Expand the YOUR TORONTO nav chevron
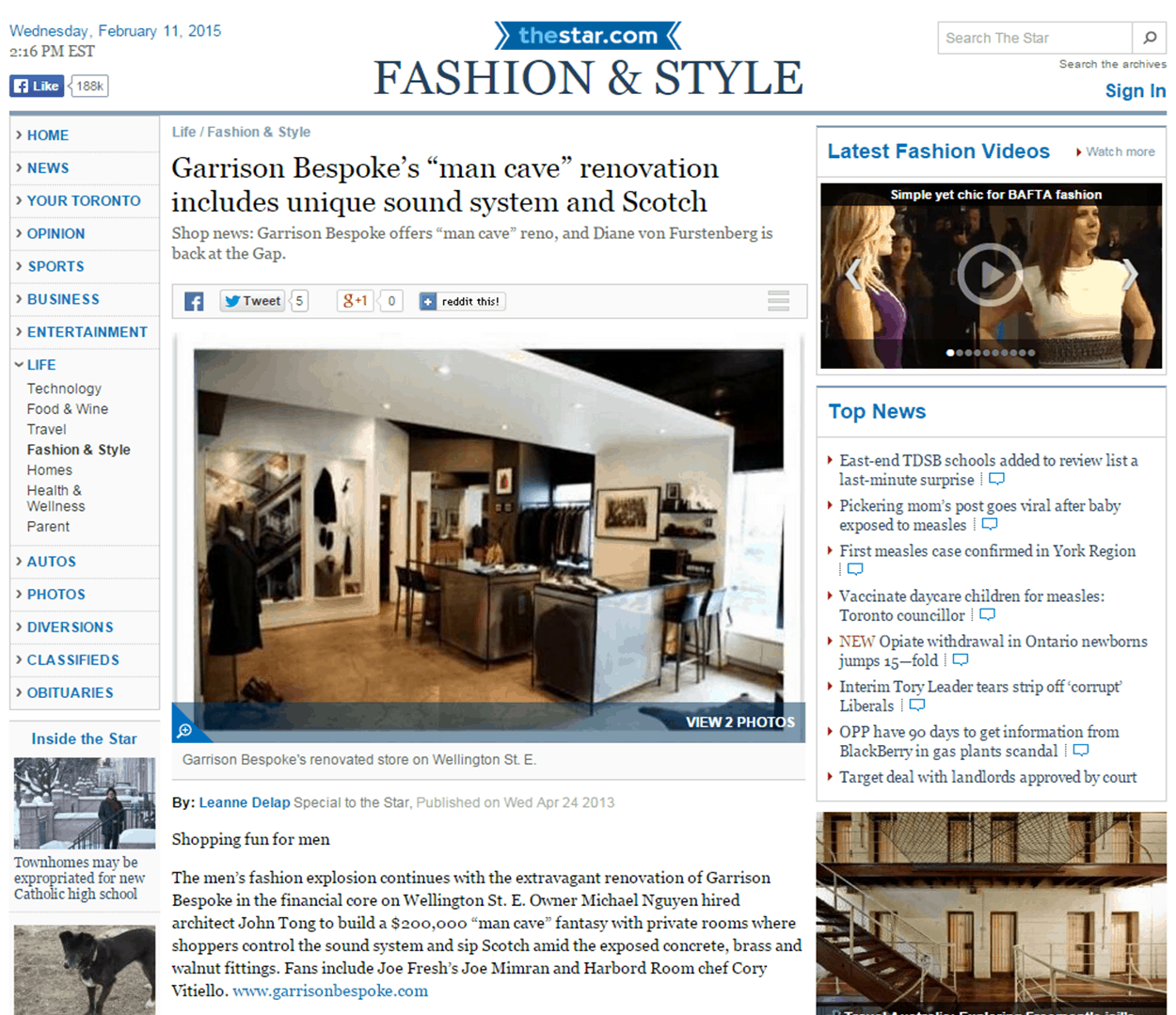The height and width of the screenshot is (1015, 1176). [x=19, y=200]
